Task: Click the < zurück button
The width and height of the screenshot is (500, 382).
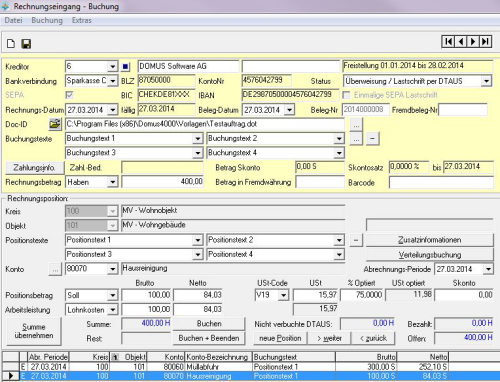Action: click(373, 338)
